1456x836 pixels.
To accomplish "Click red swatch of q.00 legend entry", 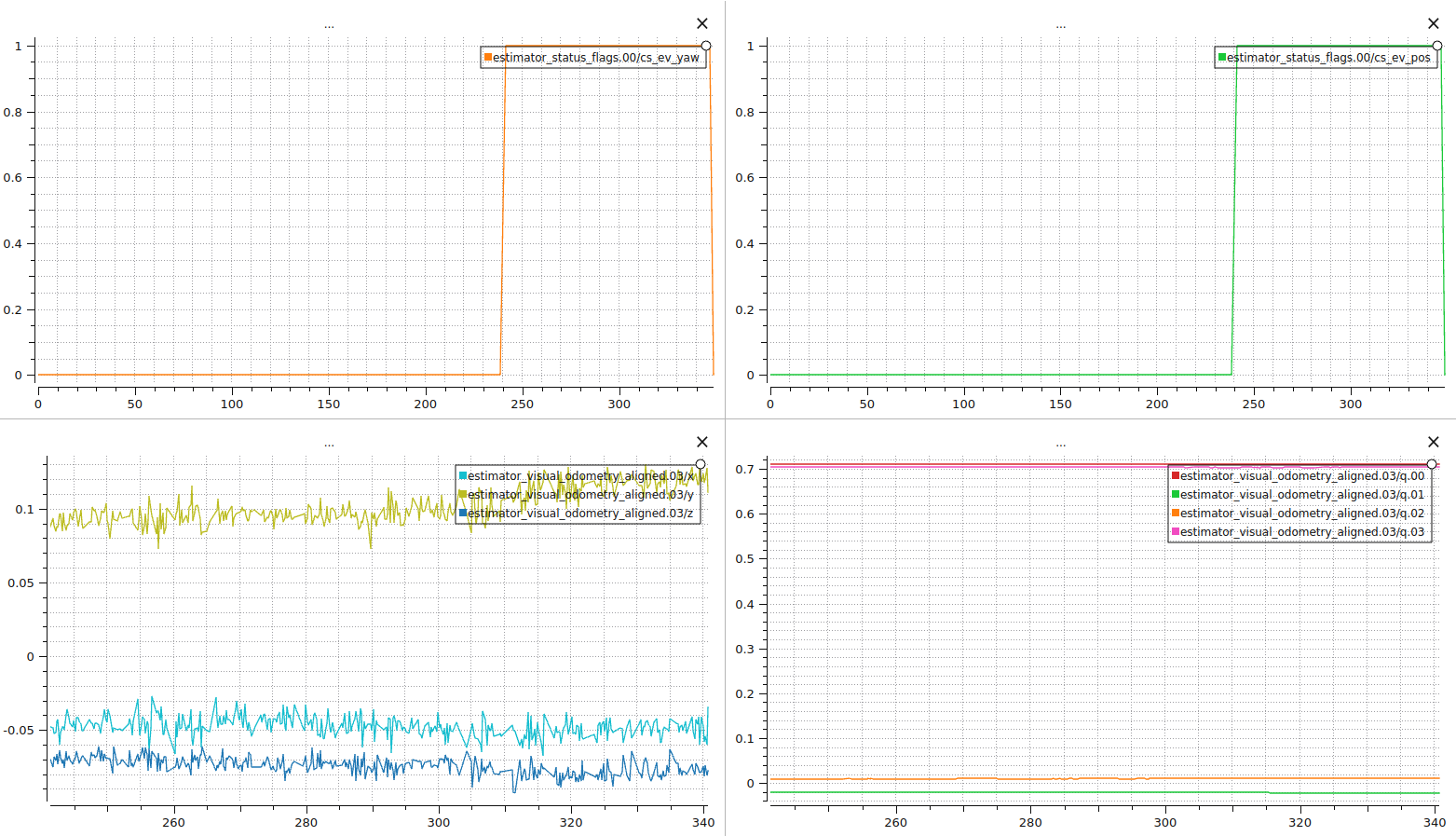I will click(x=1176, y=476).
